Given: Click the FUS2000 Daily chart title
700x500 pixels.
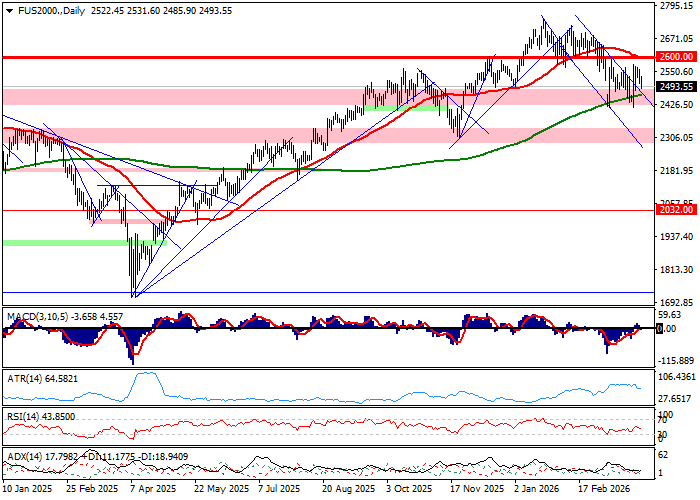Looking at the screenshot, I should coord(45,8).
